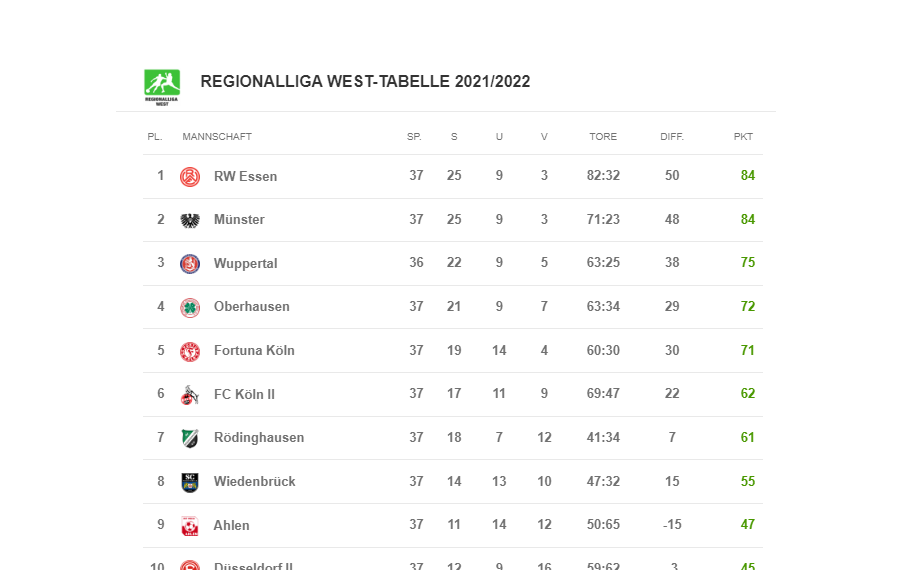Click the TORE goals column header
The width and height of the screenshot is (917, 570).
coord(603,137)
